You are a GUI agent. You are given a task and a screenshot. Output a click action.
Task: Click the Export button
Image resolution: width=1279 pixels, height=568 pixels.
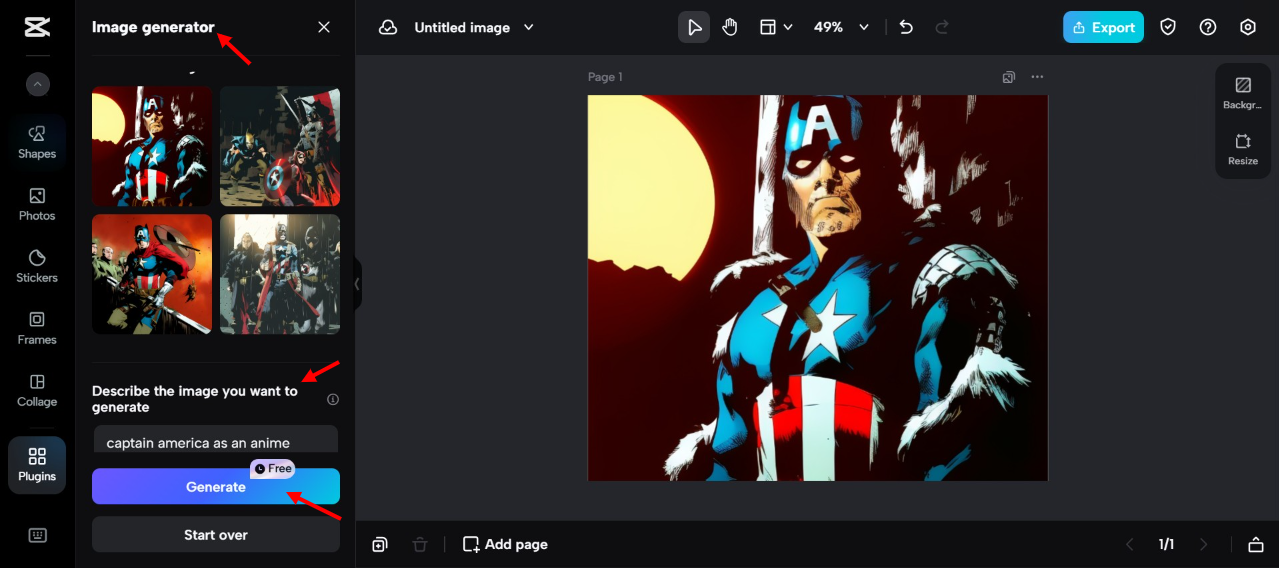click(1103, 27)
